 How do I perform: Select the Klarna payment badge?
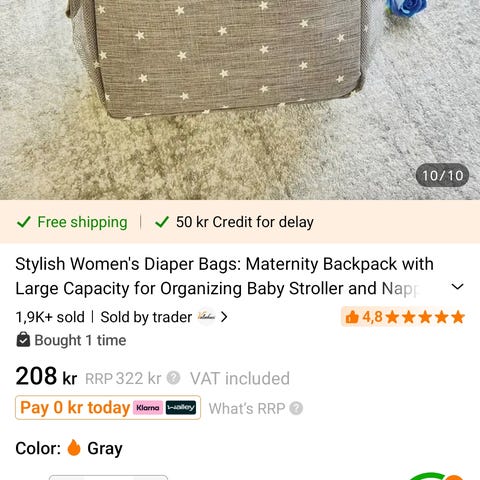point(148,408)
